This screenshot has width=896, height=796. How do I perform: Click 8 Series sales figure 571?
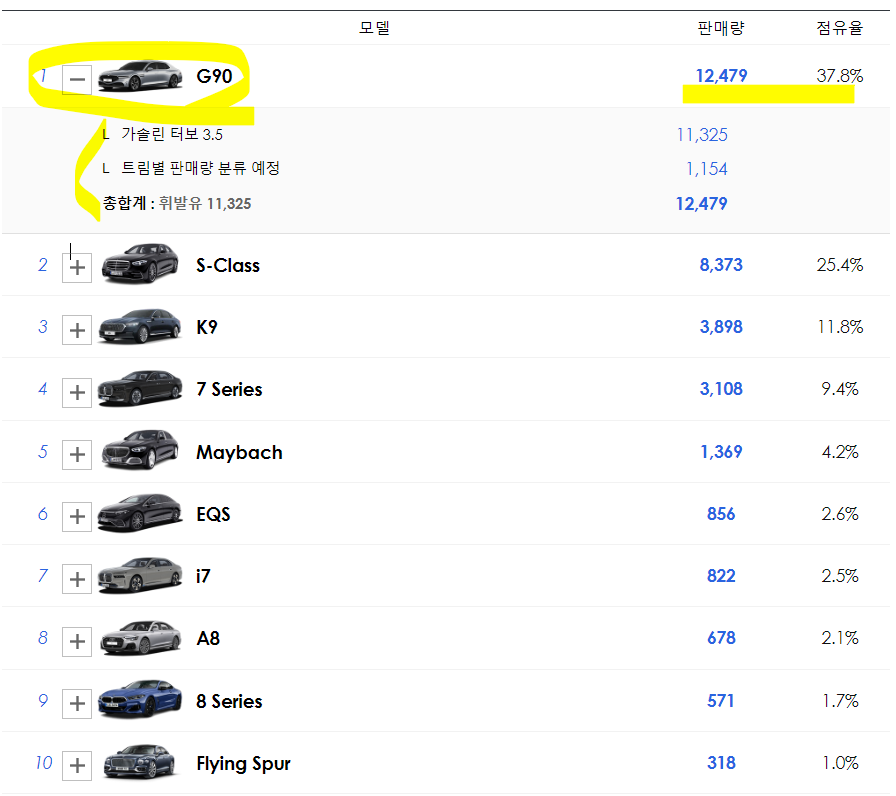click(721, 701)
